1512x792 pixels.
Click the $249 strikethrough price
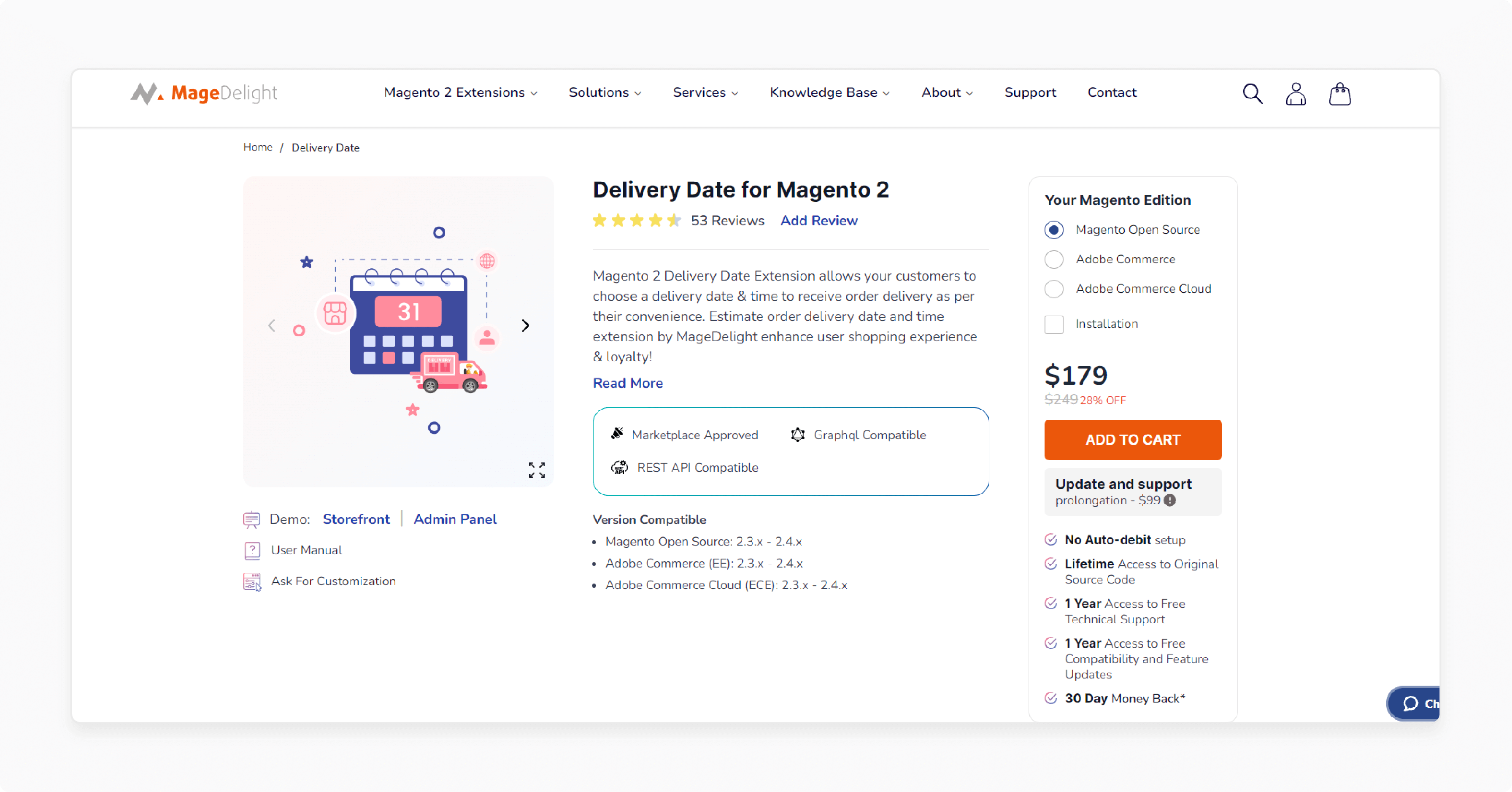[x=1061, y=400]
